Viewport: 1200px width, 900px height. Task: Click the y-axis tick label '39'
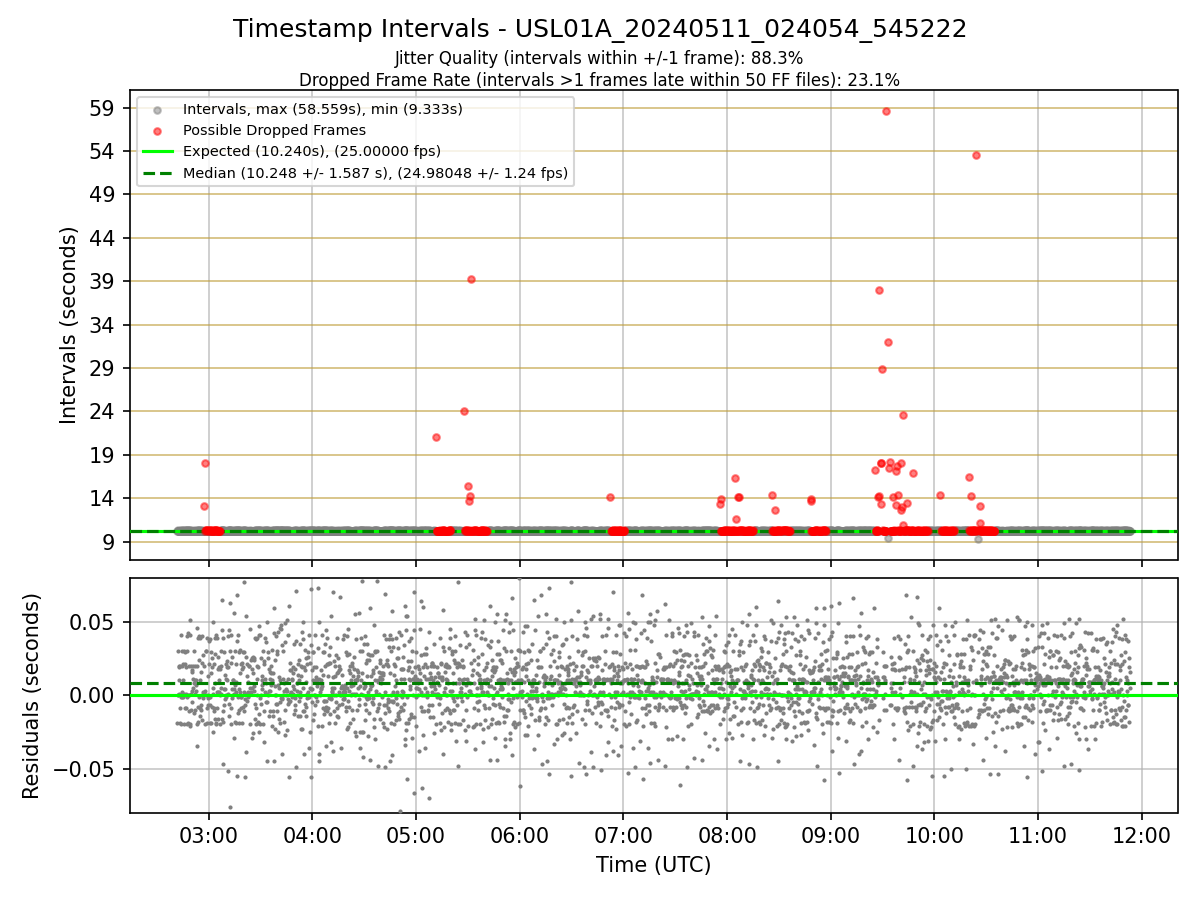pos(104,282)
